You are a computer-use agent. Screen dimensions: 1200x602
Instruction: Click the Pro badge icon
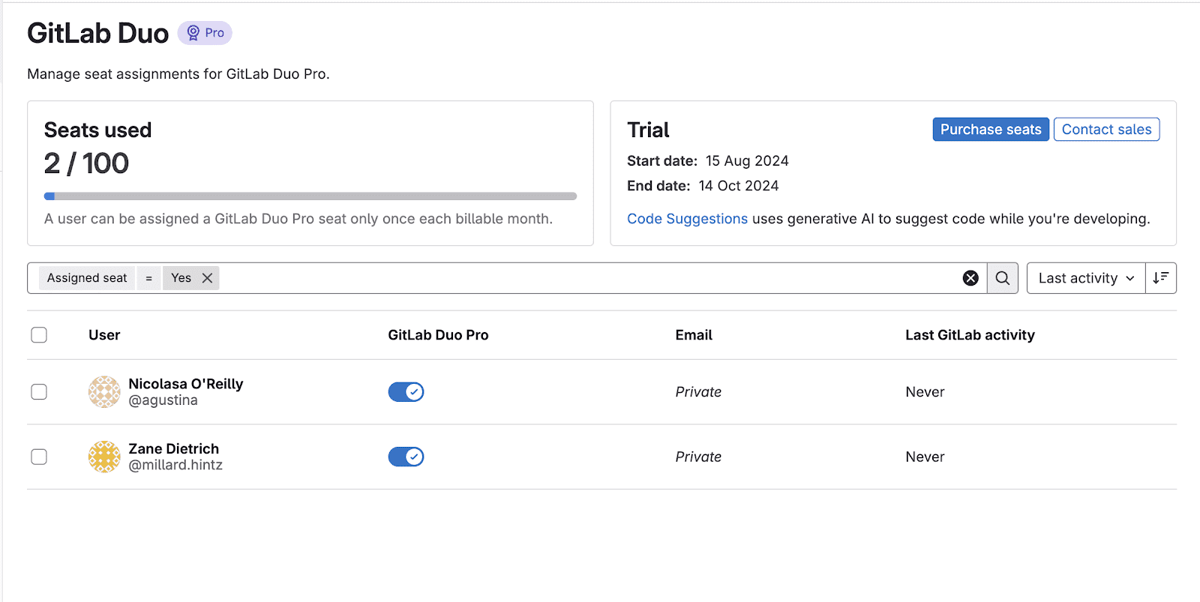tap(194, 33)
